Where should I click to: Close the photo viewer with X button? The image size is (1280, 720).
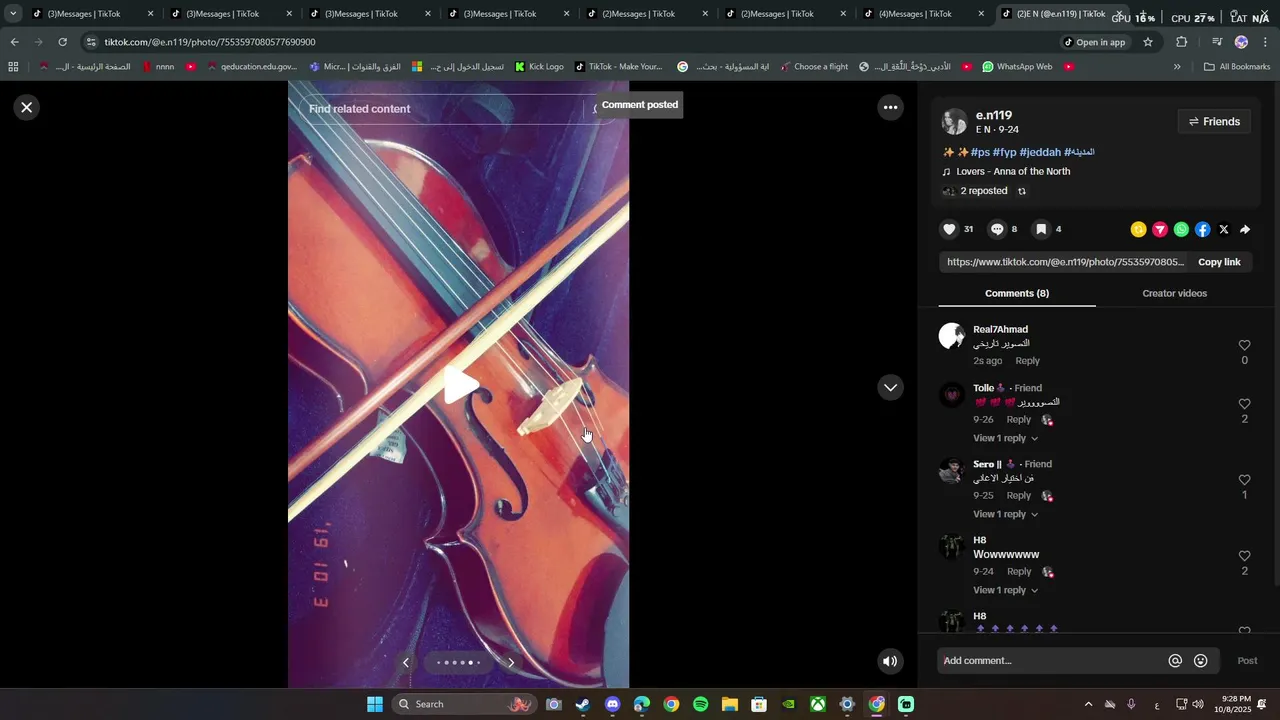point(27,108)
